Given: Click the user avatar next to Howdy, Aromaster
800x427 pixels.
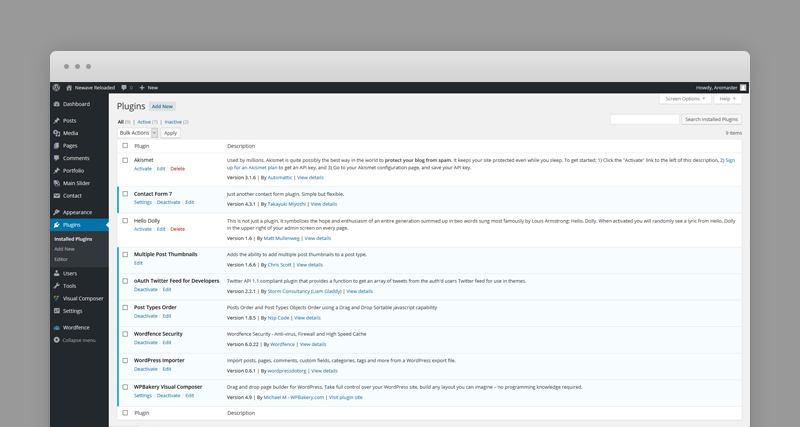Looking at the screenshot, I should 743,88.
